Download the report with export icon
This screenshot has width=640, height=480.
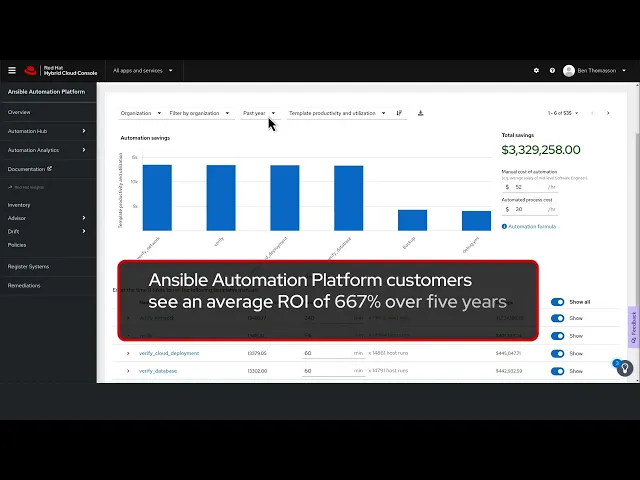(420, 113)
